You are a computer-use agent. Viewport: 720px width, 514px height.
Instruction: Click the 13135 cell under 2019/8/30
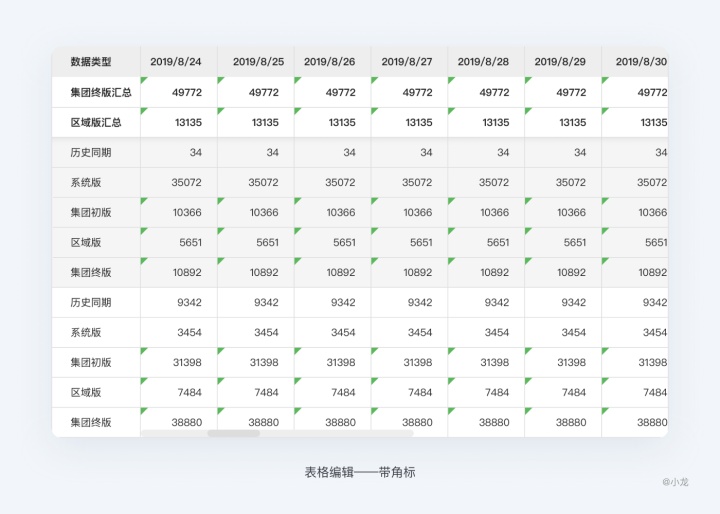point(635,122)
